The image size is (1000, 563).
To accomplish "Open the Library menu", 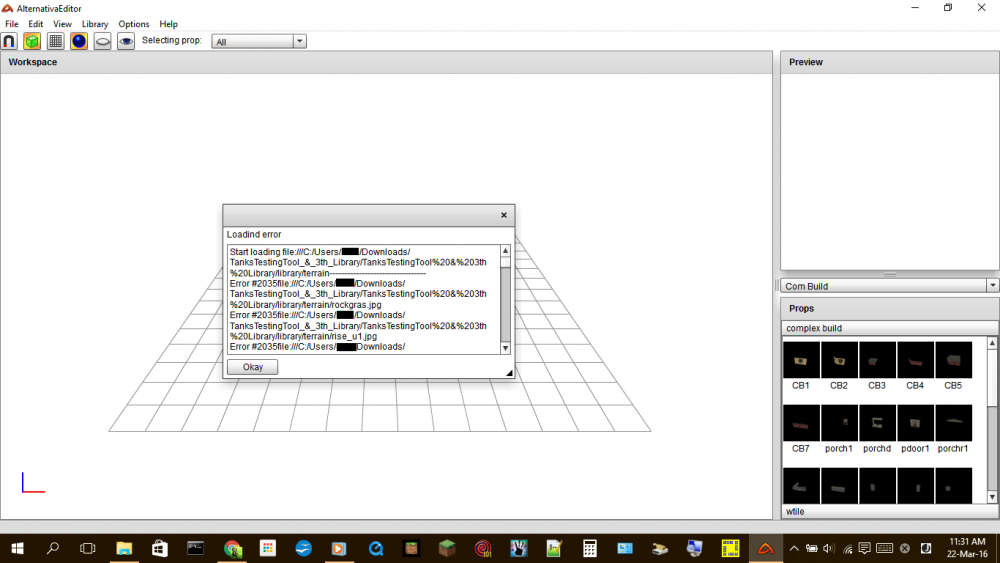I will [x=95, y=24].
